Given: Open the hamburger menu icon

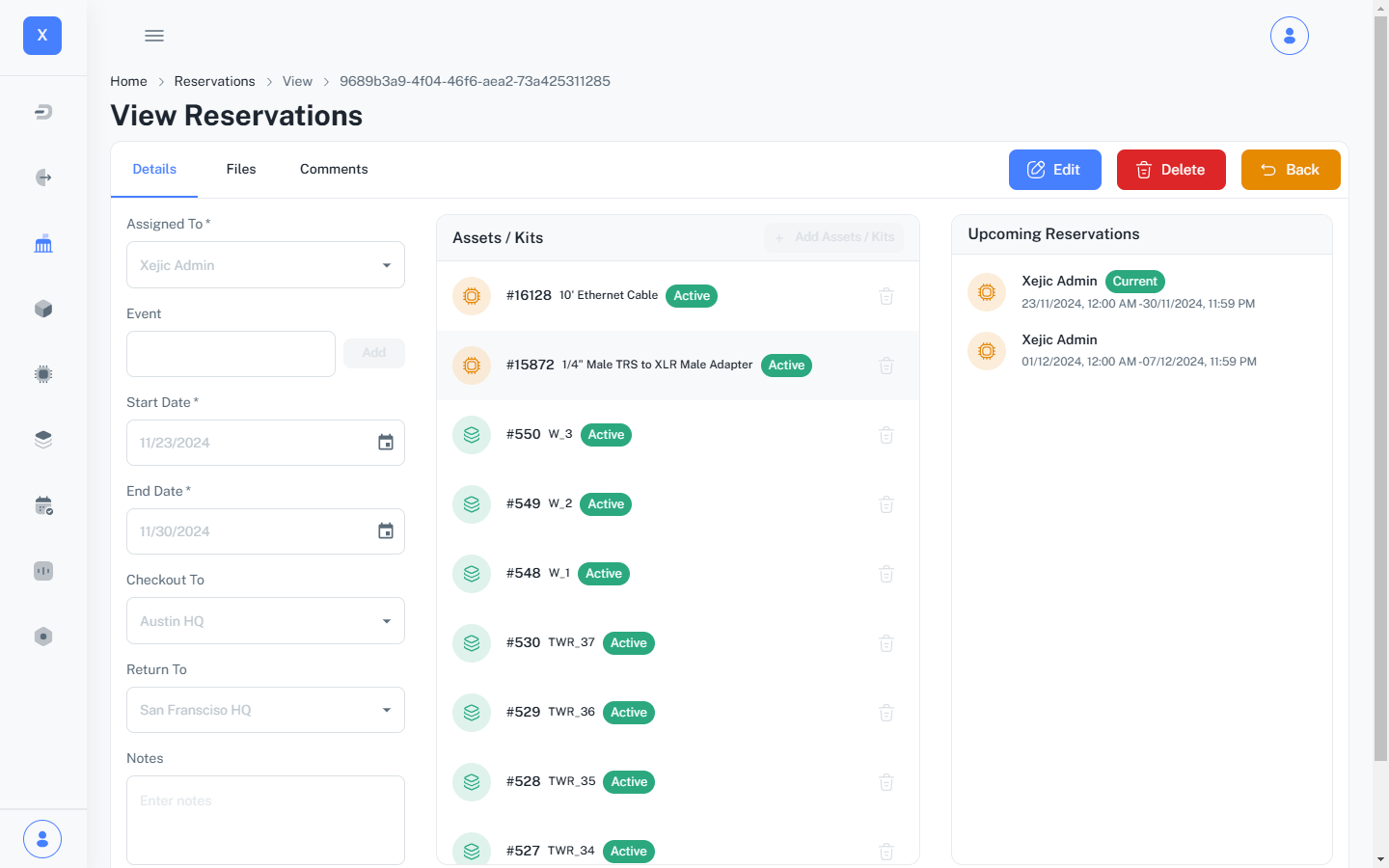Looking at the screenshot, I should pyautogui.click(x=154, y=36).
